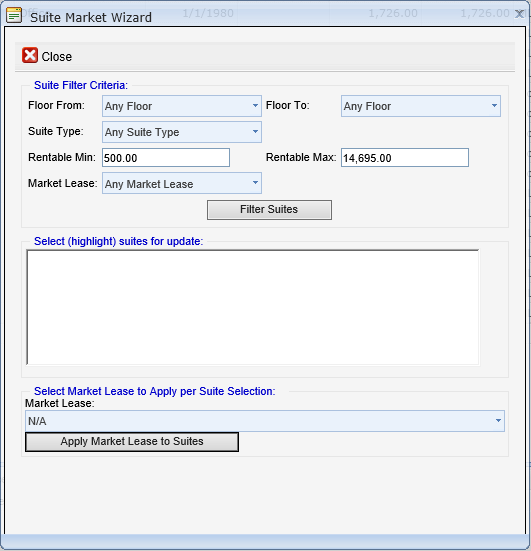Click the Rentable Min input field
The image size is (531, 551).
click(x=166, y=157)
